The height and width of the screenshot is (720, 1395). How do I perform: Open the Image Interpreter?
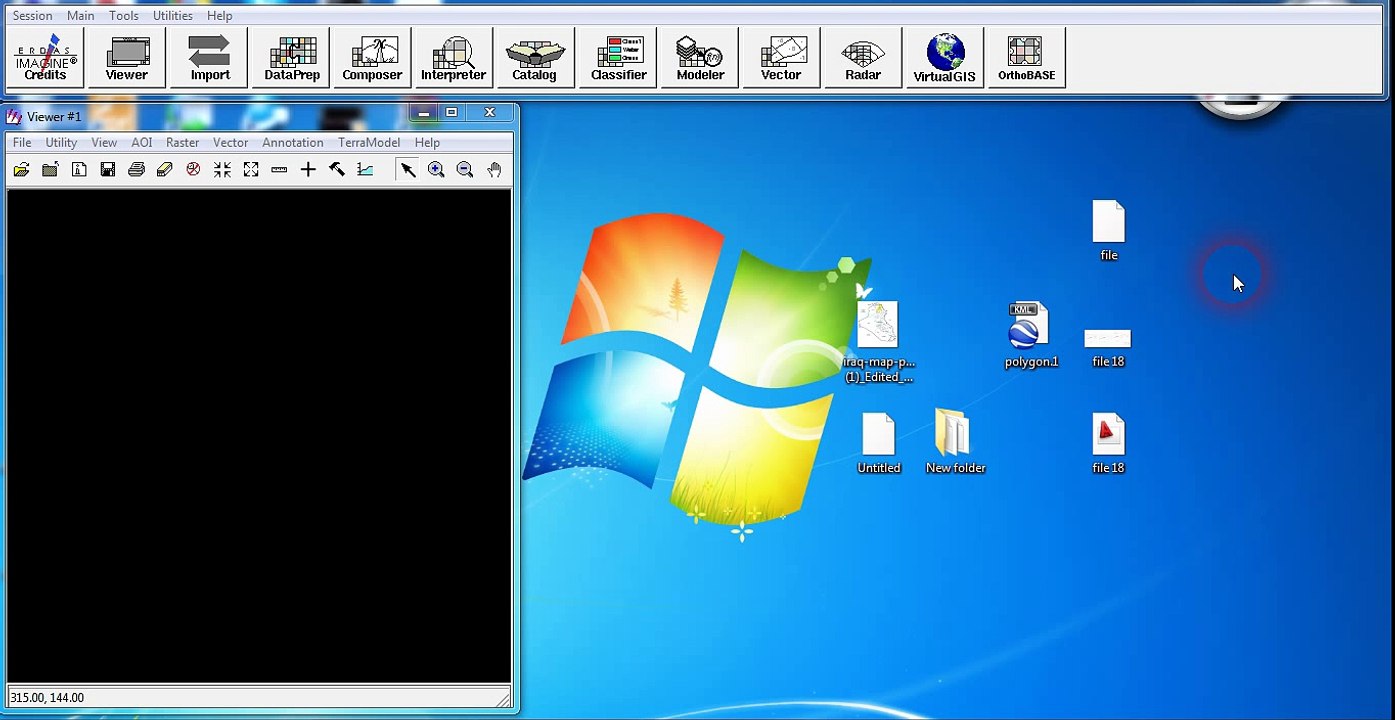454,58
